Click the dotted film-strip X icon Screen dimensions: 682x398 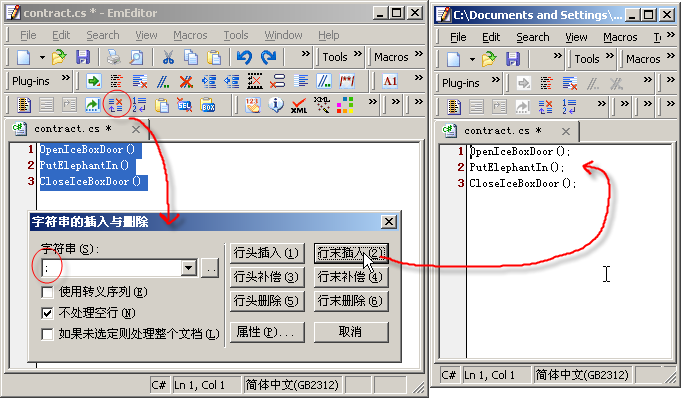tap(255, 81)
